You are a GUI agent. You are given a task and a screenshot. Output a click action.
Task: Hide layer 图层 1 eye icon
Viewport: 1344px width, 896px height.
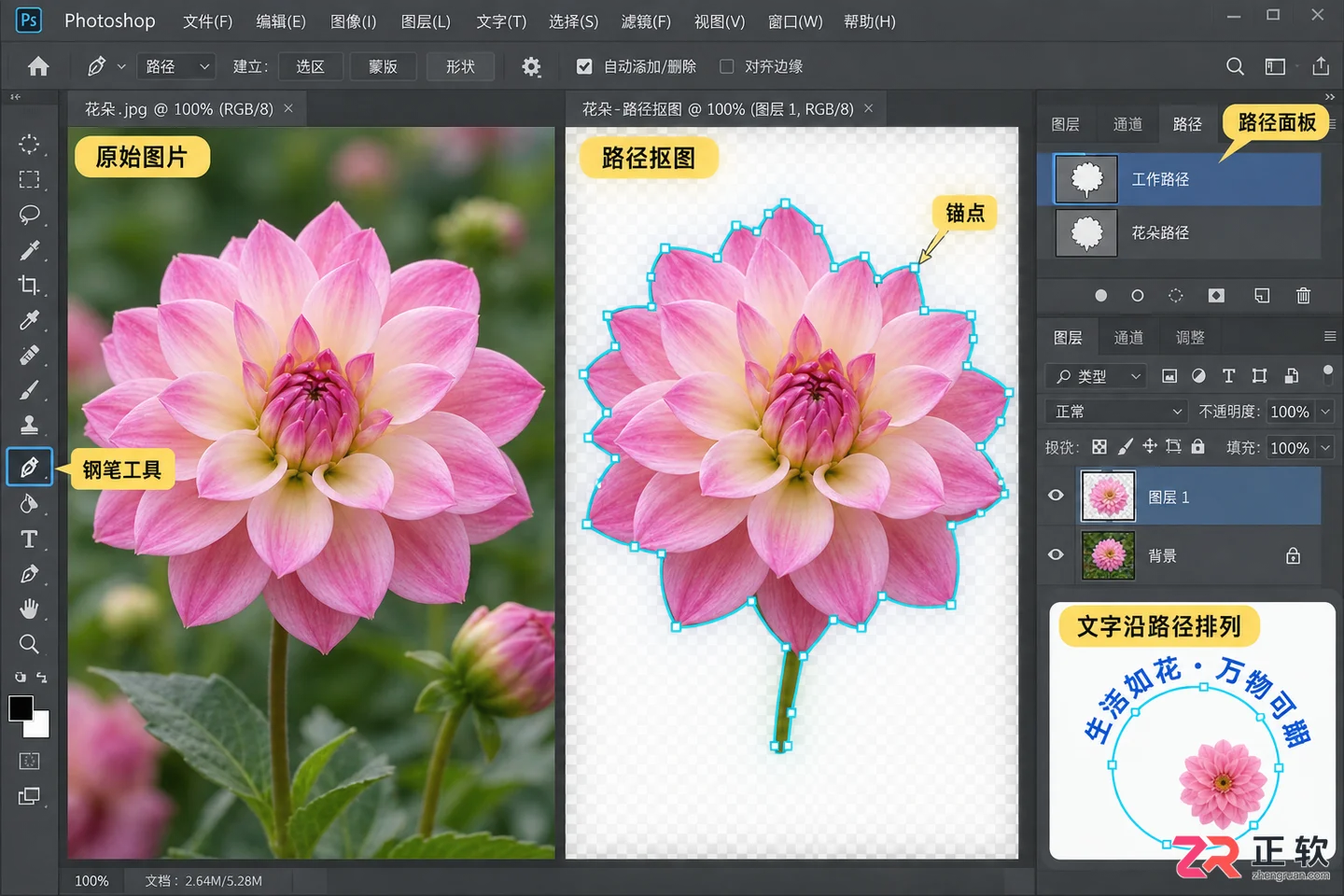(1056, 496)
